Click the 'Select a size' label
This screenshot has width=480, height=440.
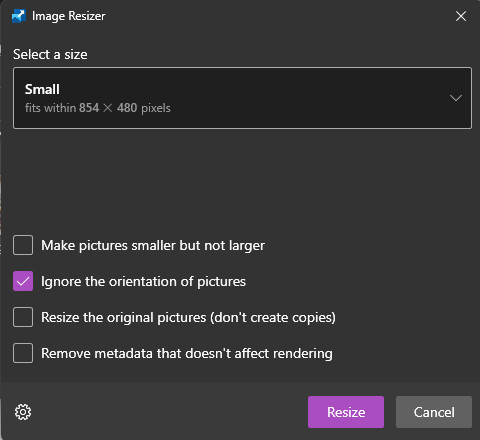pos(50,54)
